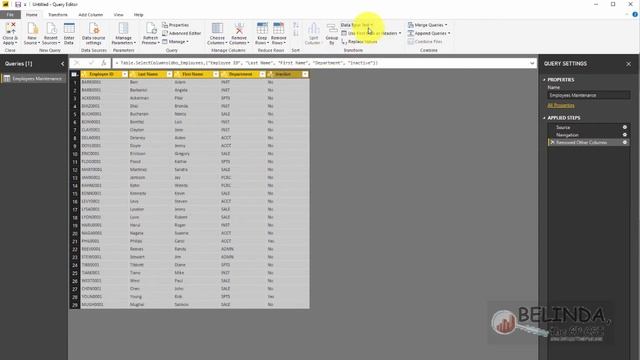Click the All Properties link
Viewport: 640px width, 360px height.
(x=561, y=105)
